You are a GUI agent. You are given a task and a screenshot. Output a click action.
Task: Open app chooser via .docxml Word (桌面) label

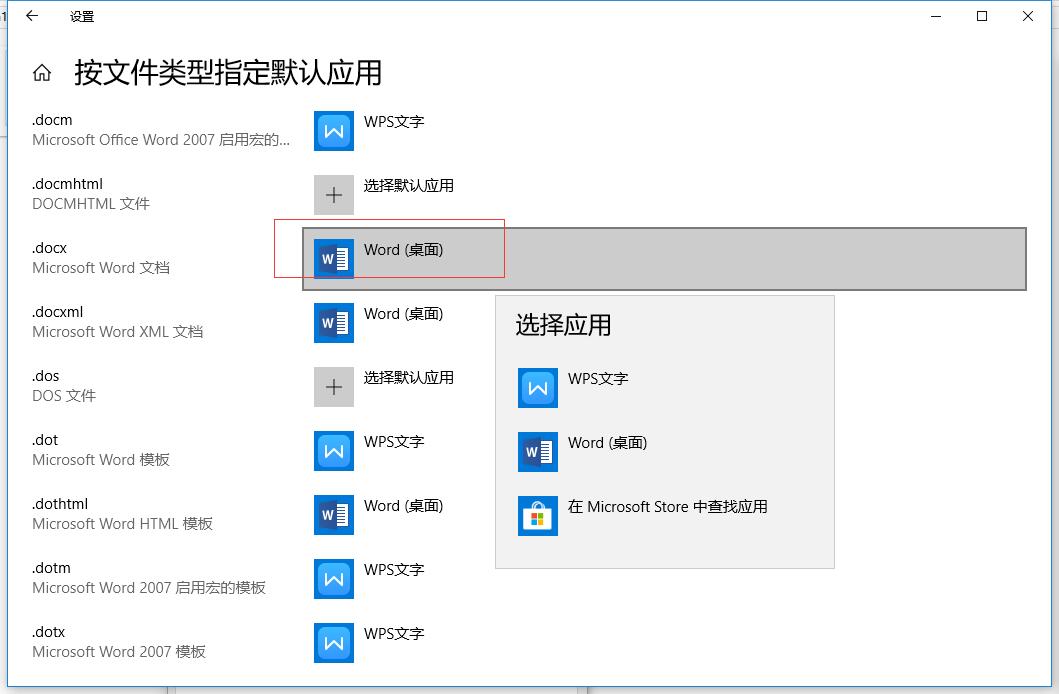click(403, 314)
